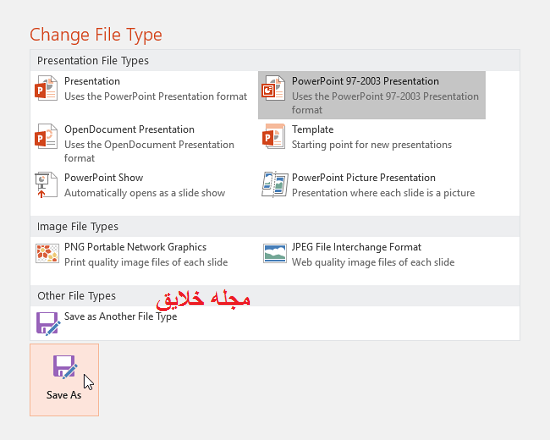Click the PowerPoint 97-2003 Presentation icon

pyautogui.click(x=273, y=88)
